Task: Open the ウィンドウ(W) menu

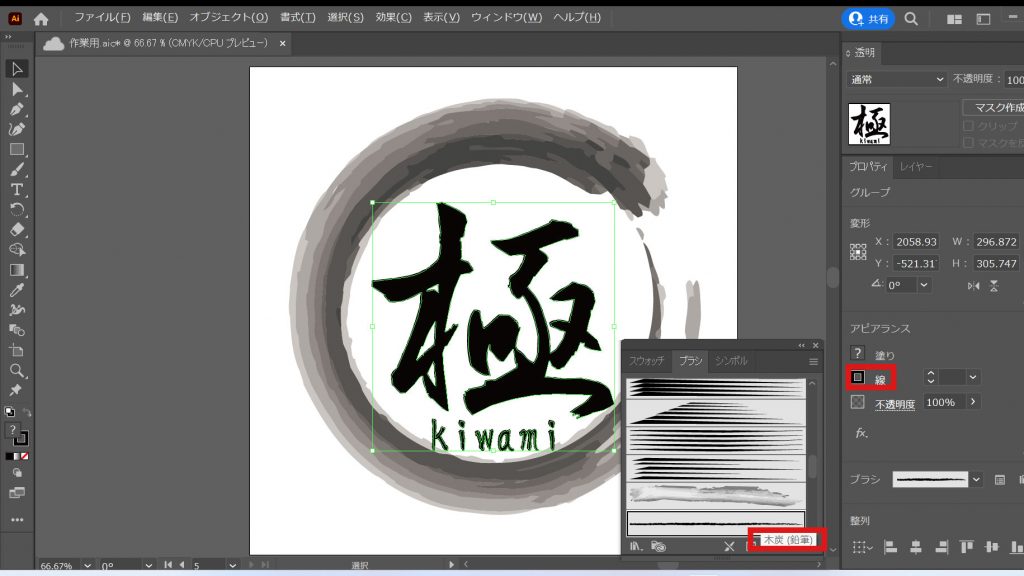Action: pyautogui.click(x=506, y=18)
